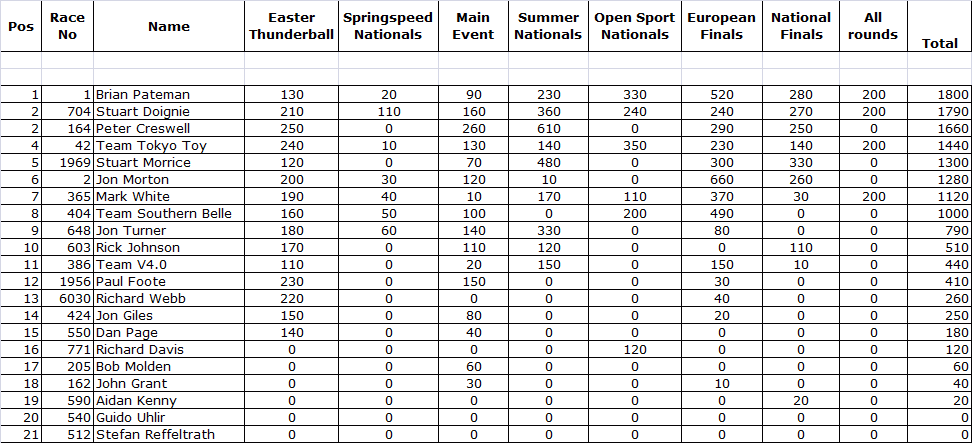Select race number 6030 cell

(x=69, y=299)
